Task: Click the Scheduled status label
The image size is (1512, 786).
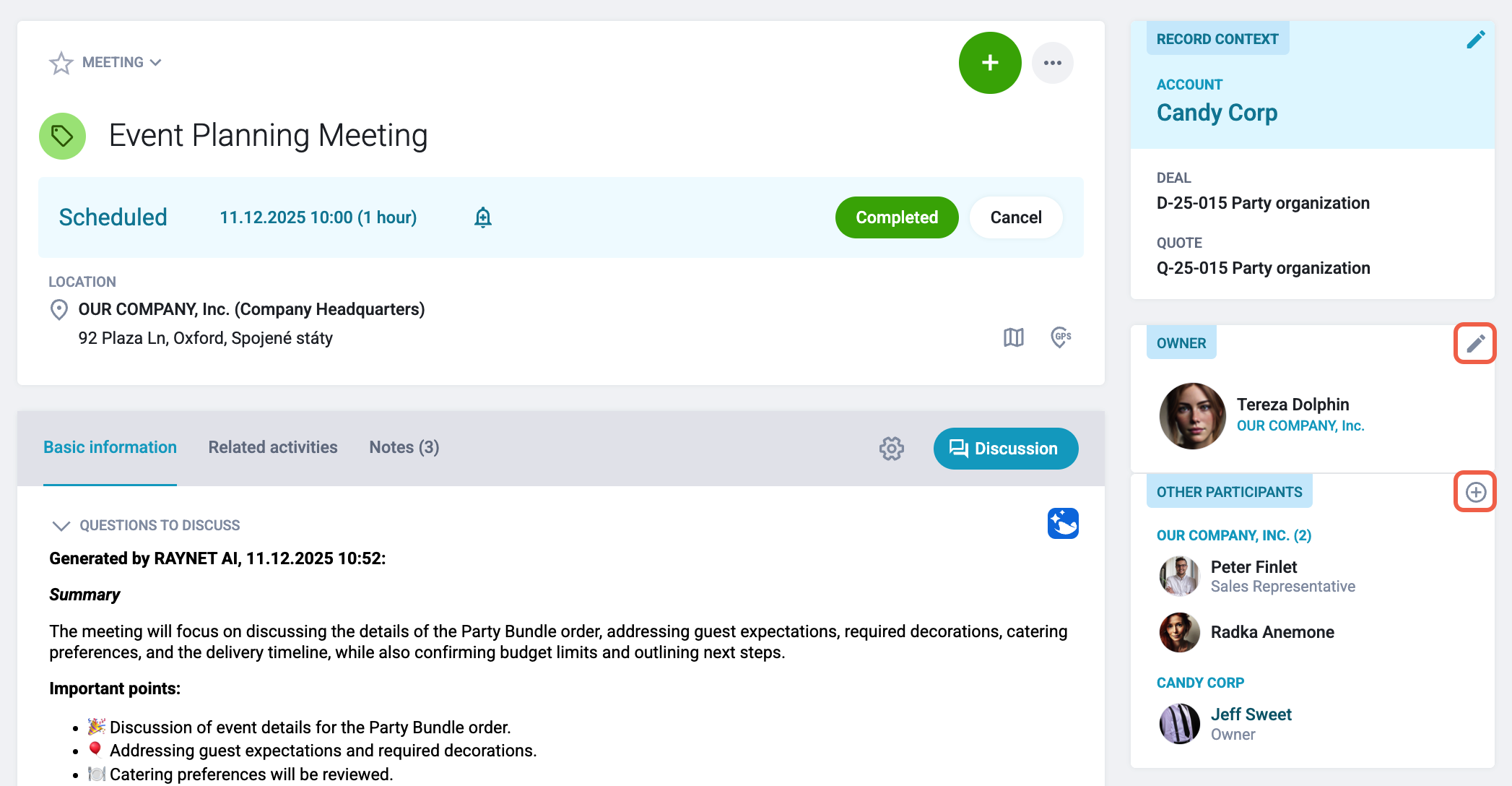Action: pos(113,217)
